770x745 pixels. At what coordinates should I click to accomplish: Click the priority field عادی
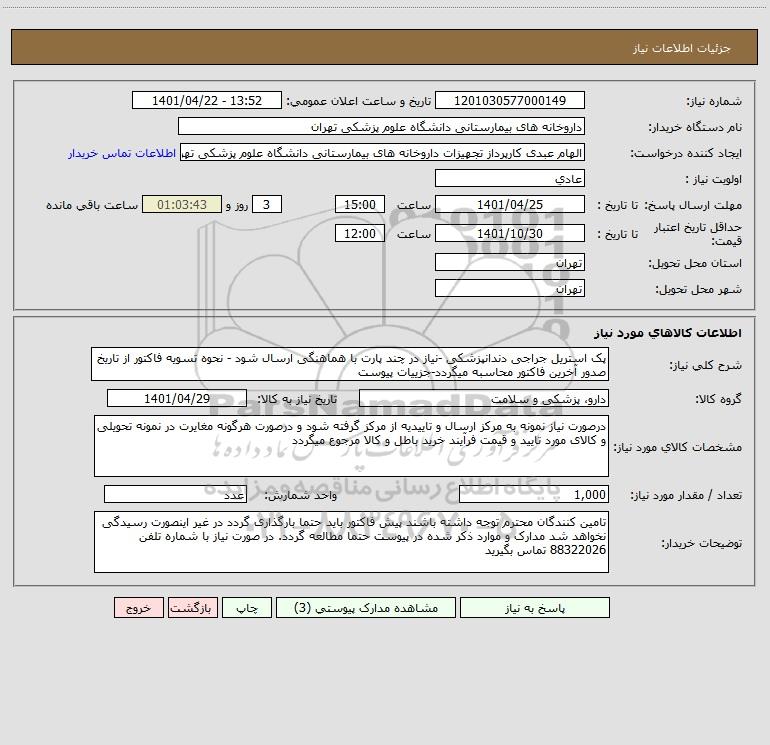[510, 178]
